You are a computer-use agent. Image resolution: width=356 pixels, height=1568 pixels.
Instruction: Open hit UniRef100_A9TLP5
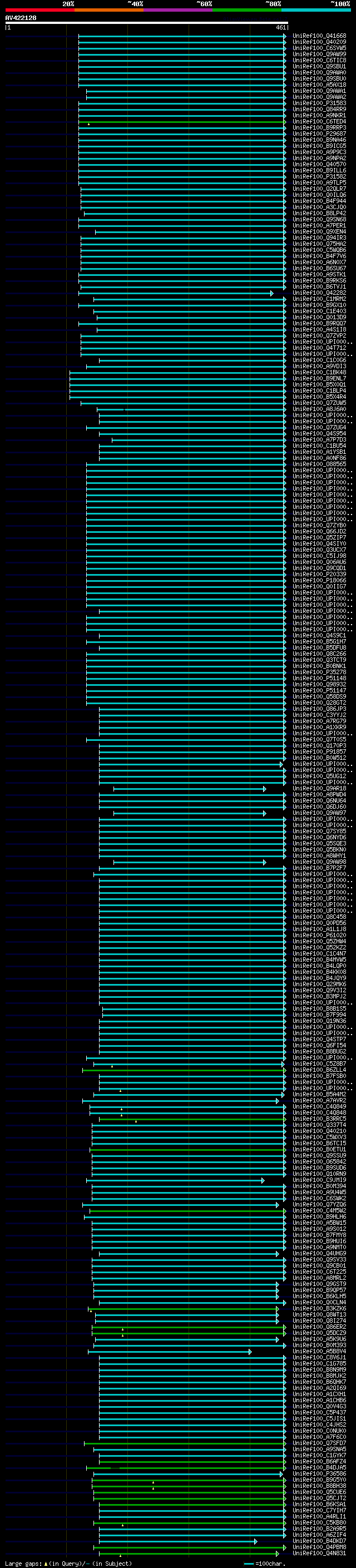pos(319,182)
